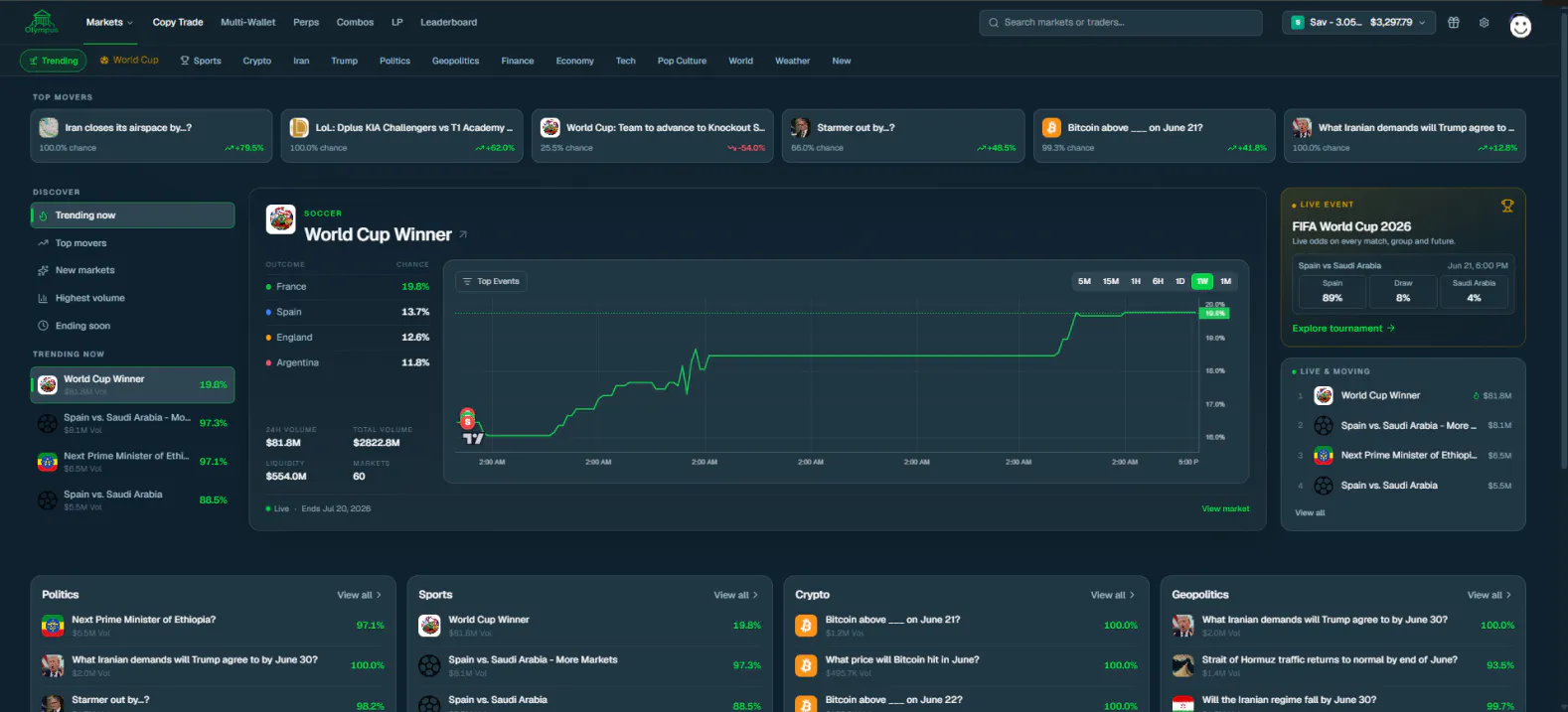This screenshot has height=712, width=1568.
Task: Open the Copy Trade menu
Action: coord(178,22)
